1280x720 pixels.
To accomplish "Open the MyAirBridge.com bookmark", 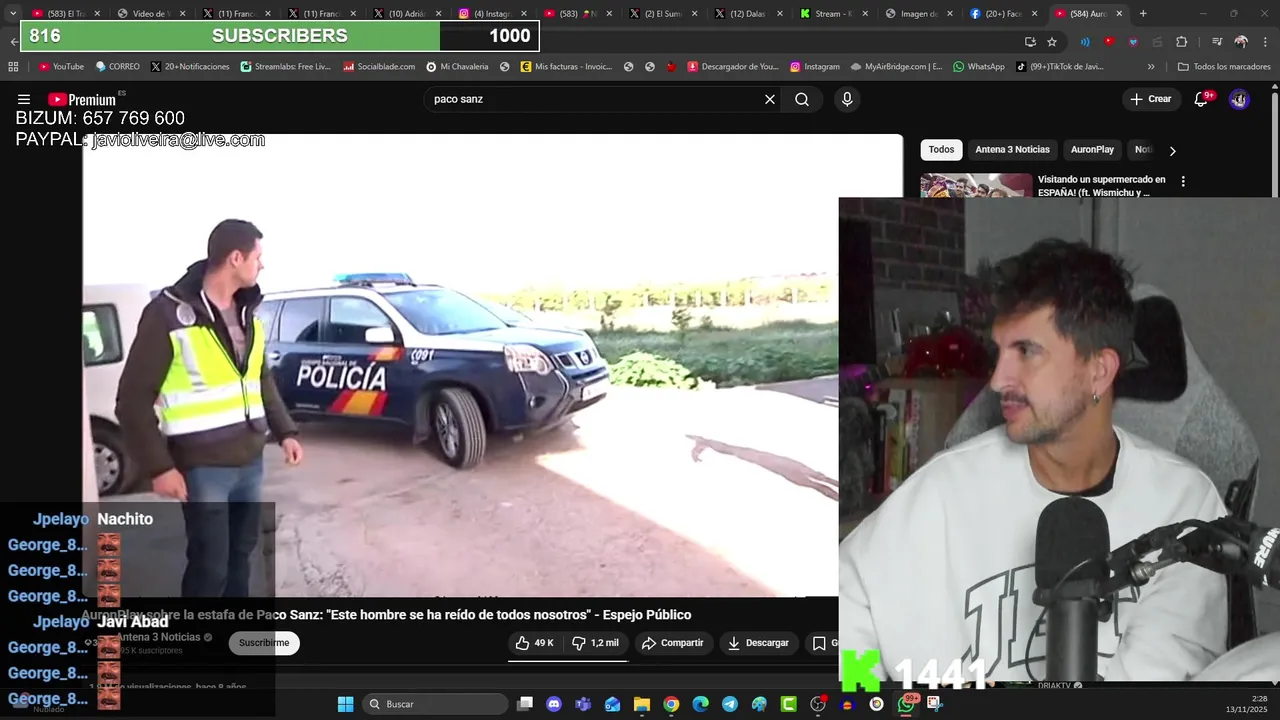I will click(896, 67).
